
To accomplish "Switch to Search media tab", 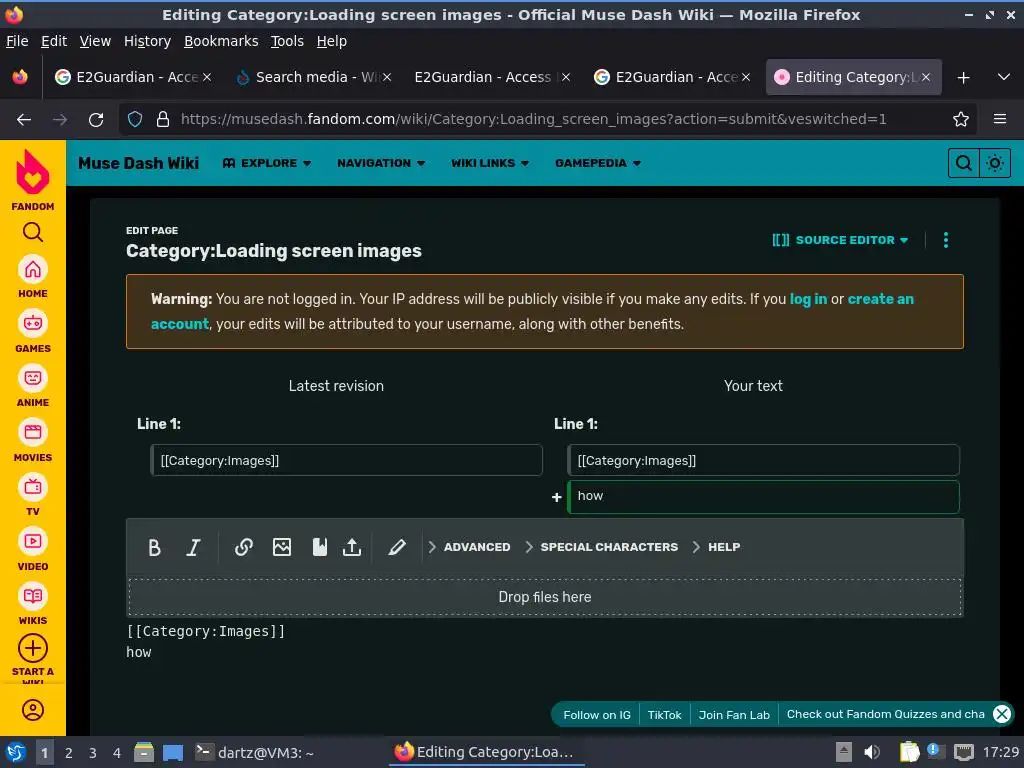I will click(x=313, y=77).
